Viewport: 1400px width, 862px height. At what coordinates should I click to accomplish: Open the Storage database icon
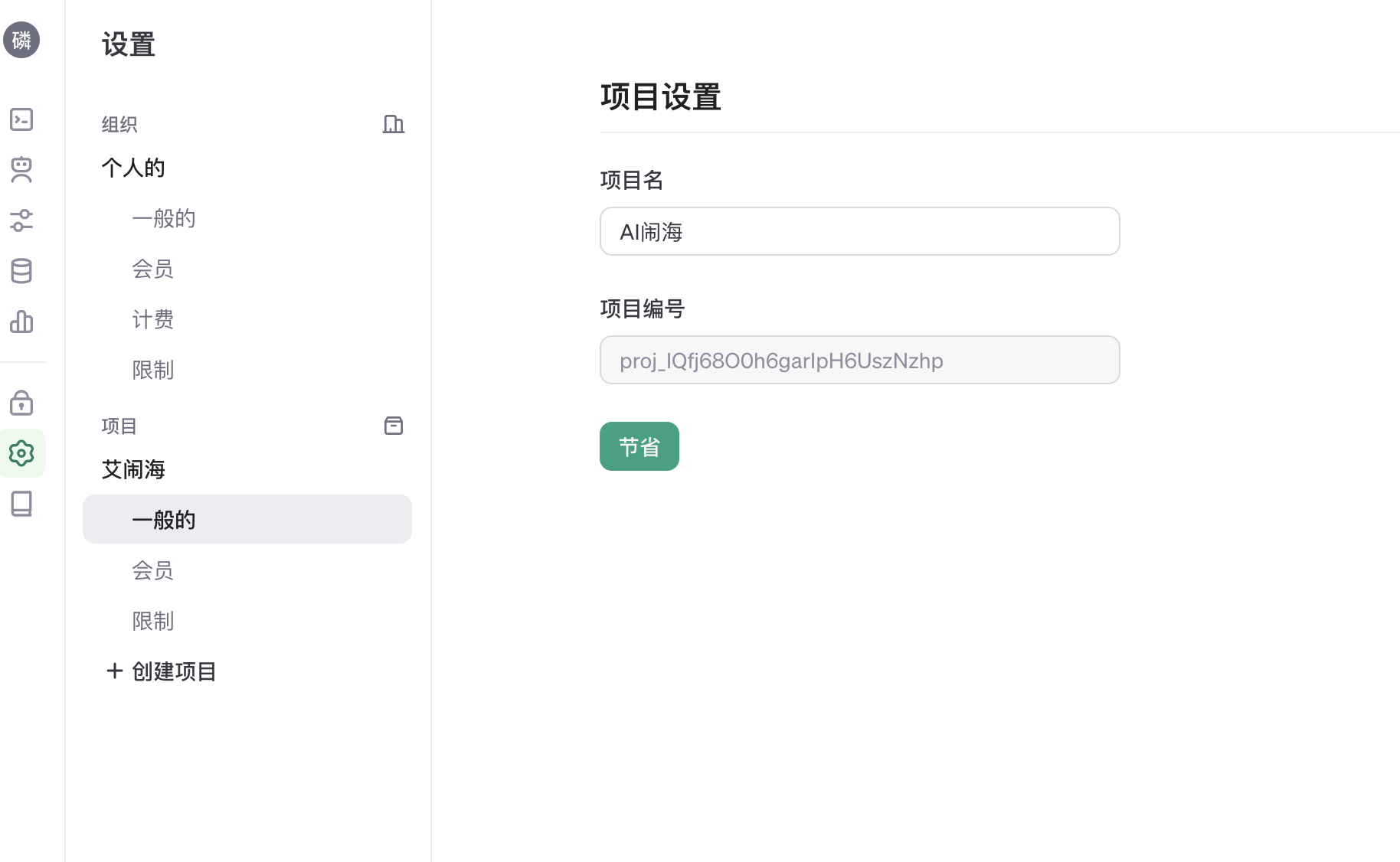pos(21,271)
